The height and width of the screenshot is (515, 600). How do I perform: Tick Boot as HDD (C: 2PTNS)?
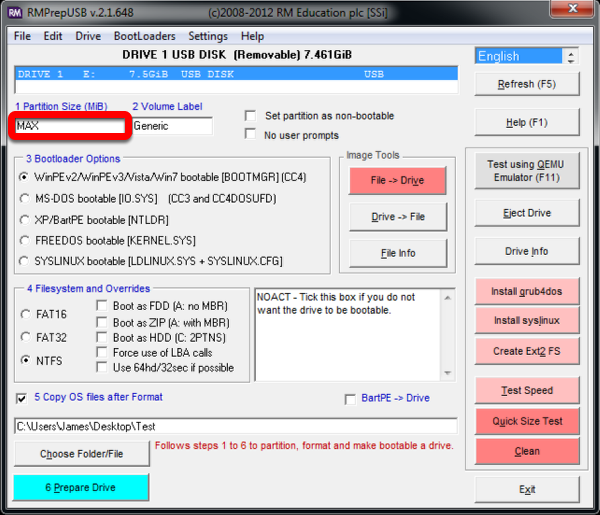tap(102, 337)
